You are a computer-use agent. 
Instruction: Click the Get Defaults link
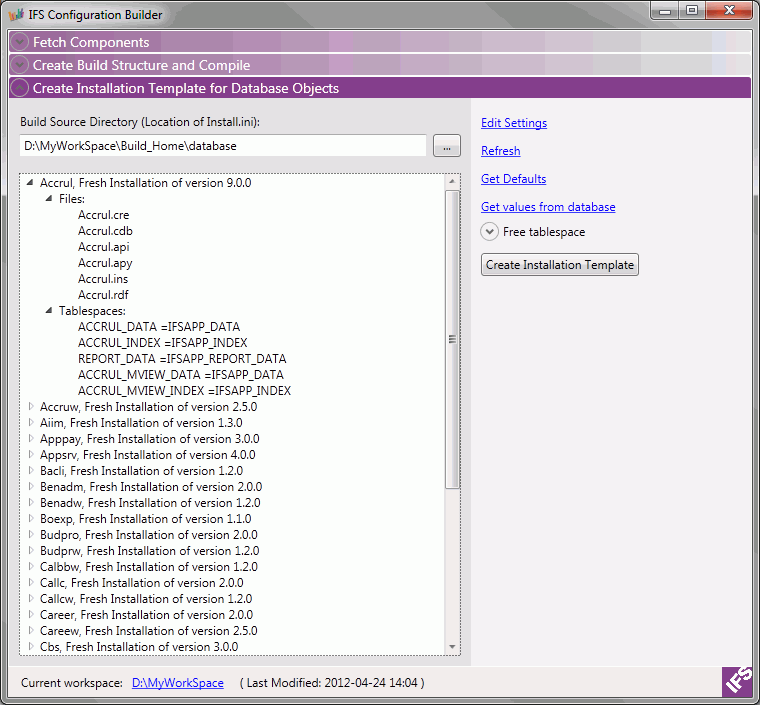513,179
